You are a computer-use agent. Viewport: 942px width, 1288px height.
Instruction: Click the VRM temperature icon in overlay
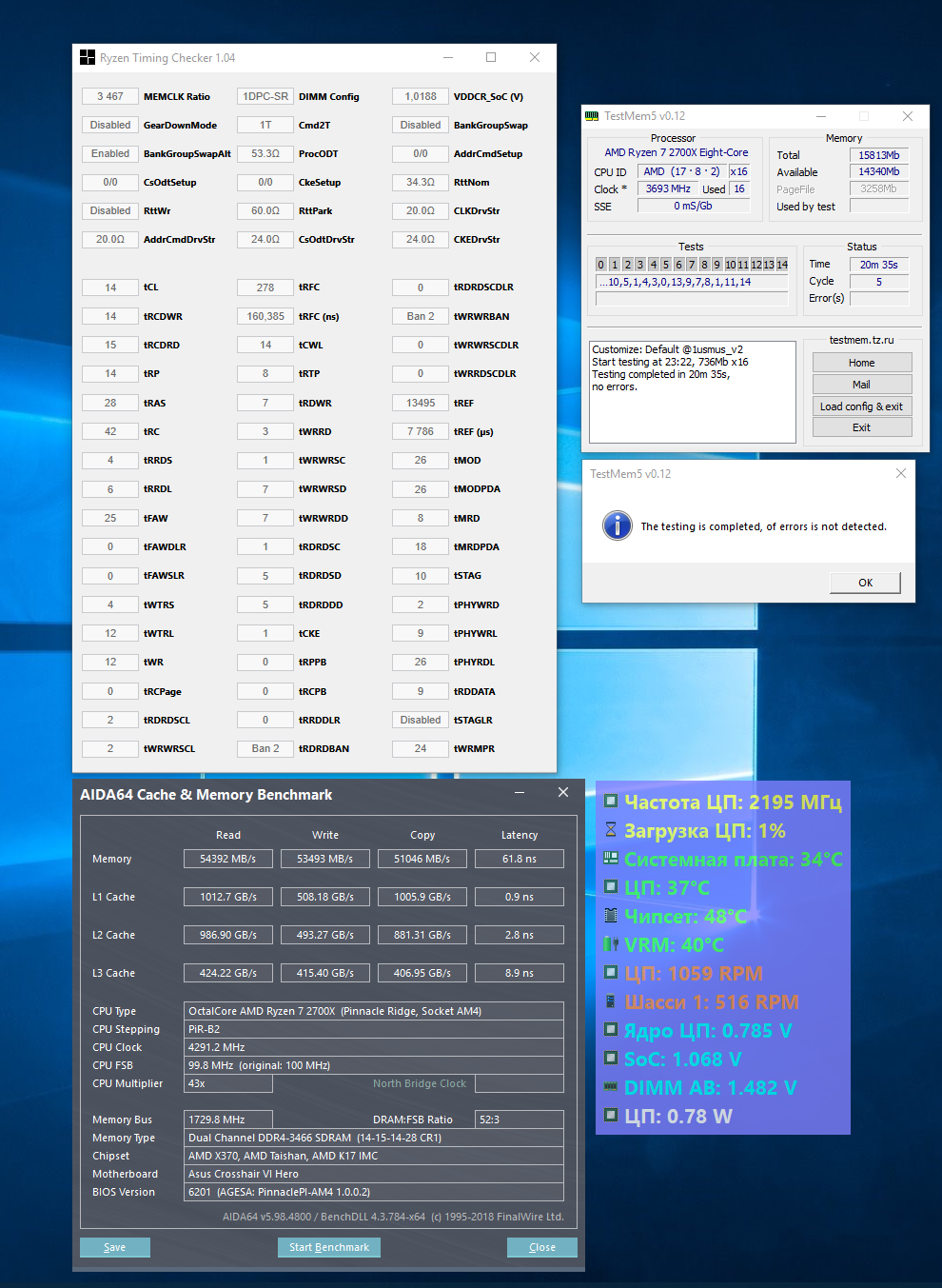(611, 944)
